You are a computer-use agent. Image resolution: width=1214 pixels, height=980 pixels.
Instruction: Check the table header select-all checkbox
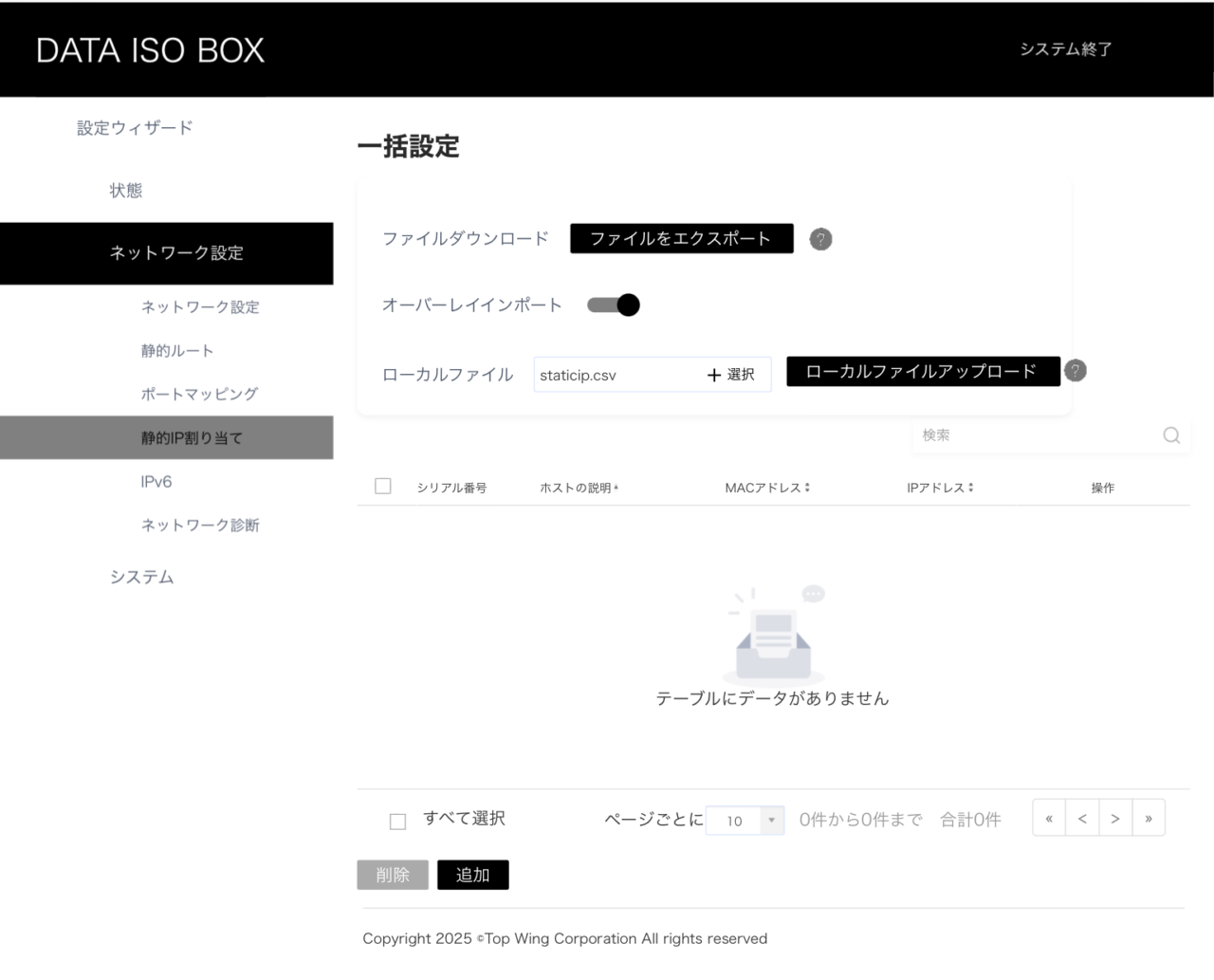pos(383,487)
